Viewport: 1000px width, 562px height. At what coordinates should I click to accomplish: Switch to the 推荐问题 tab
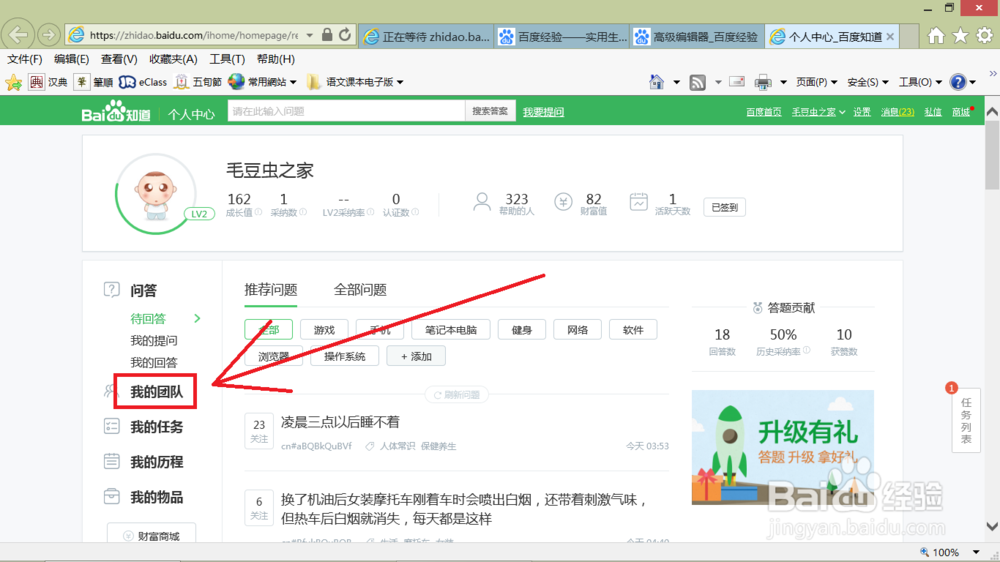(x=270, y=290)
